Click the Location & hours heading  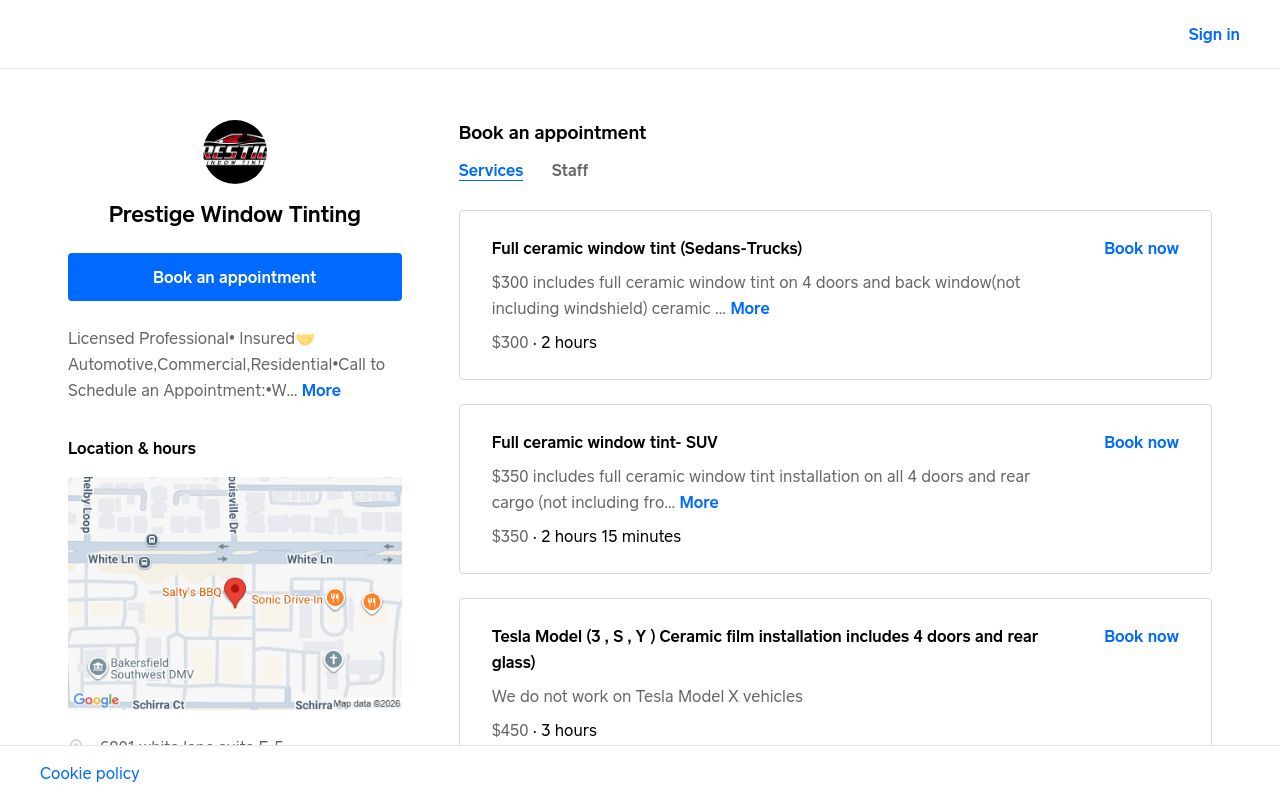pyautogui.click(x=132, y=448)
